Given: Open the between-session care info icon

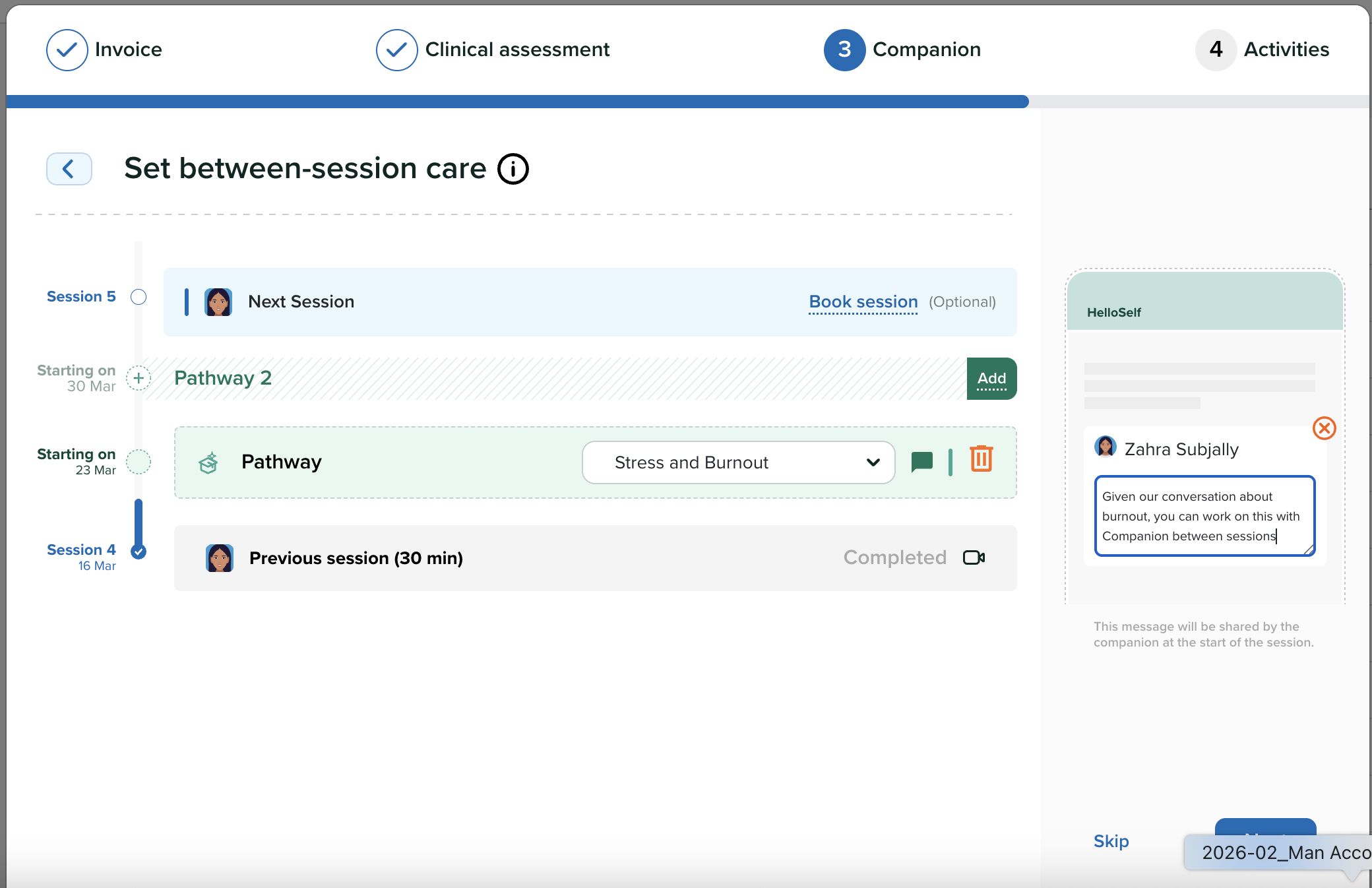Looking at the screenshot, I should [513, 169].
